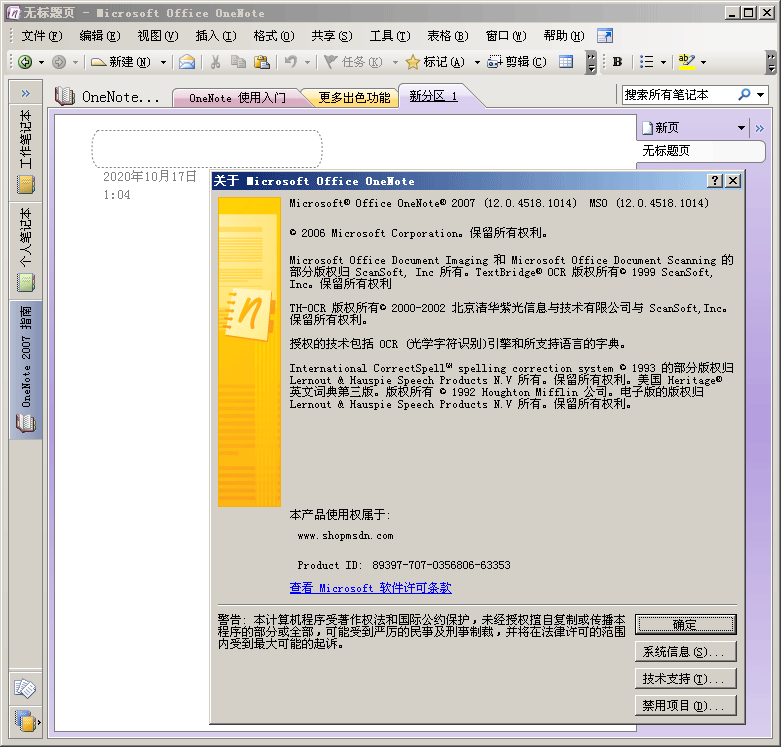Image resolution: width=781 pixels, height=747 pixels.
Task: Open the 插入 (Insert) menu
Action: click(x=215, y=36)
